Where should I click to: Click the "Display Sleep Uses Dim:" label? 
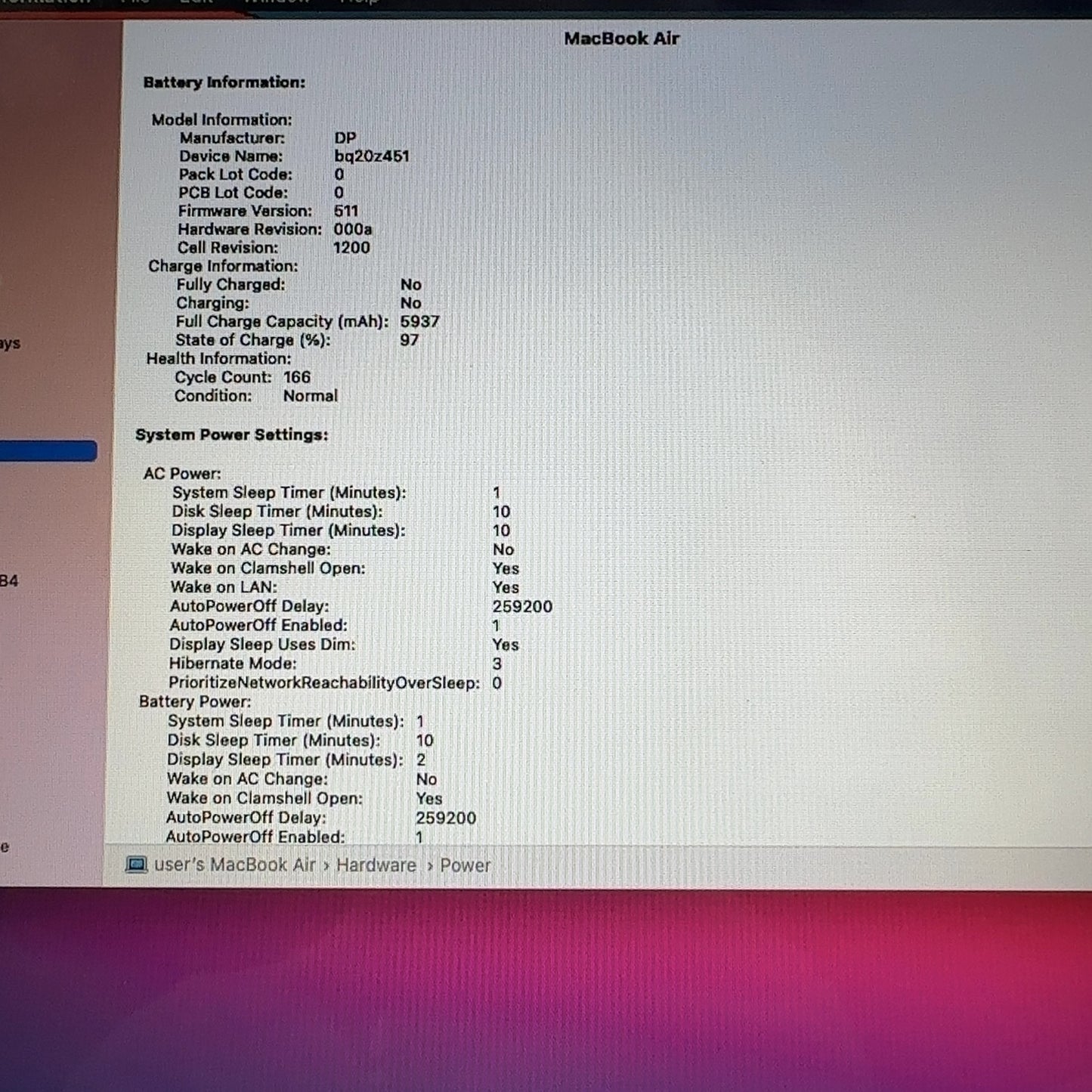[262, 645]
